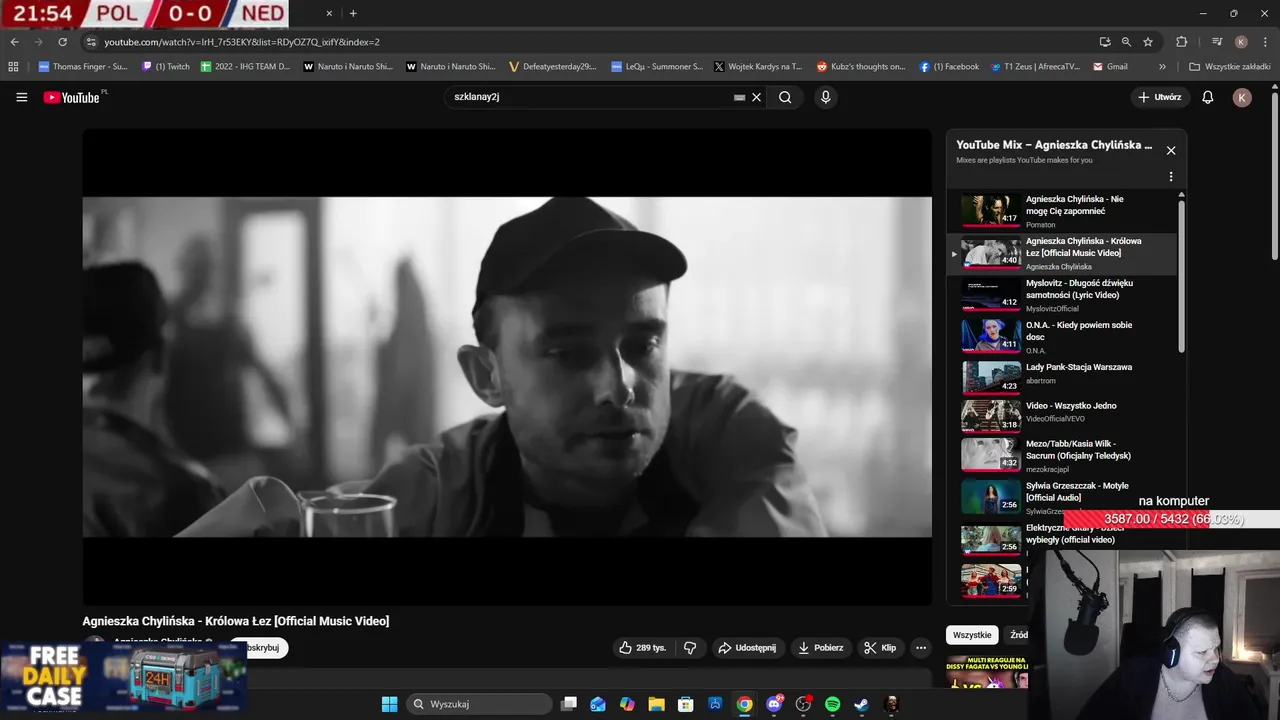Subscribe with the Subskrybuj button
Screen dimensions: 1280x720
260,648
